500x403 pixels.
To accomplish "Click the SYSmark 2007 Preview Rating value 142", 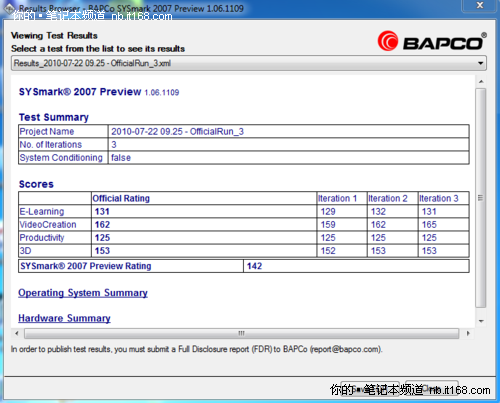I will click(254, 266).
